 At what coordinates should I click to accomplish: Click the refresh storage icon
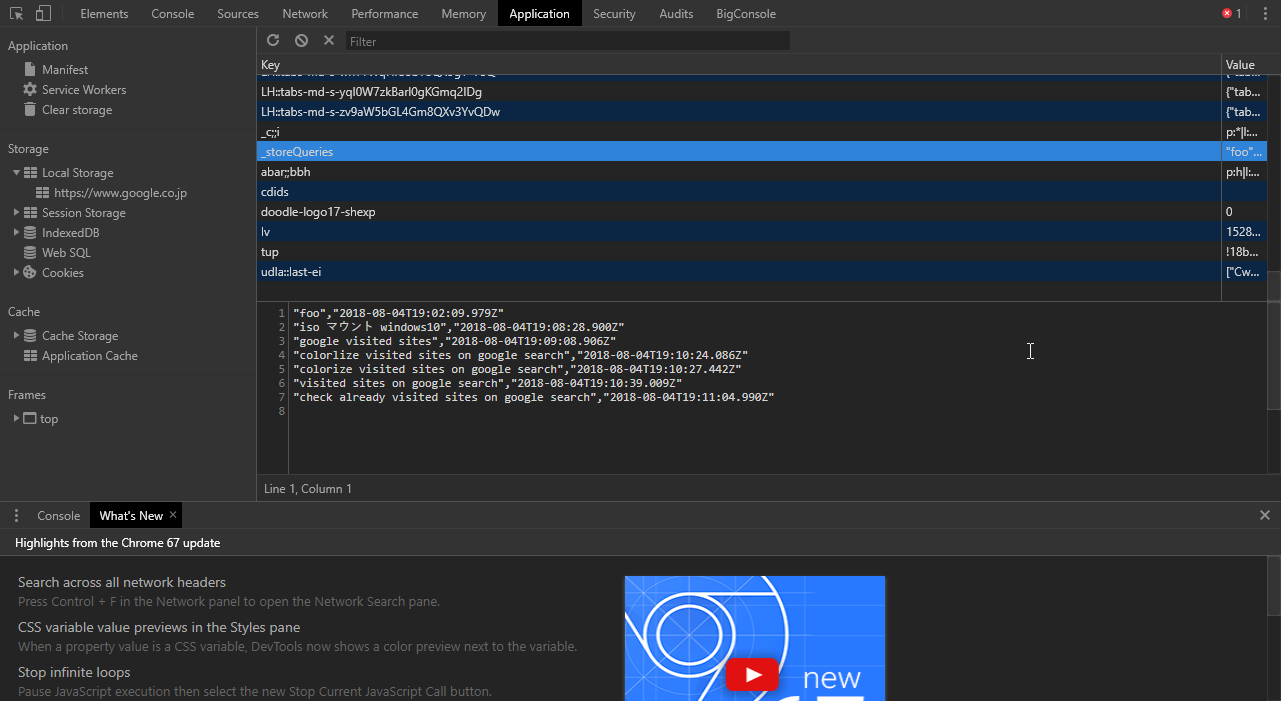click(273, 40)
